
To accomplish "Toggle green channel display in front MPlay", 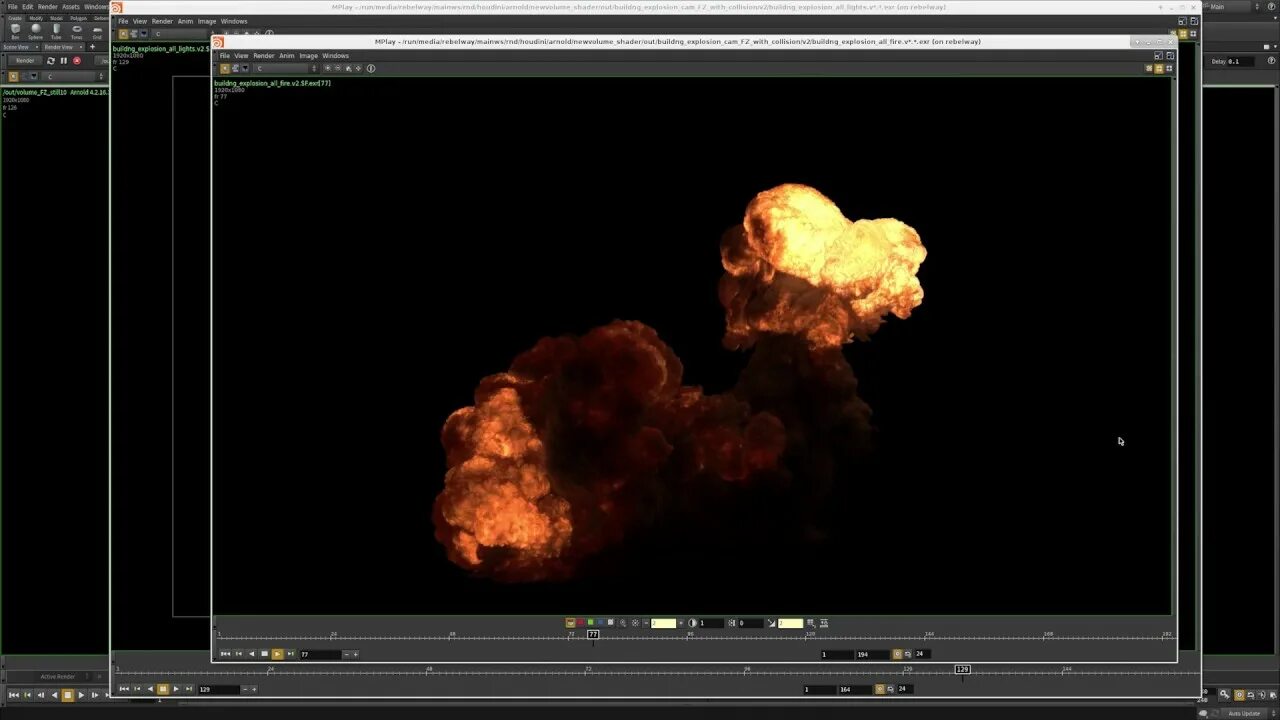I will coord(590,623).
